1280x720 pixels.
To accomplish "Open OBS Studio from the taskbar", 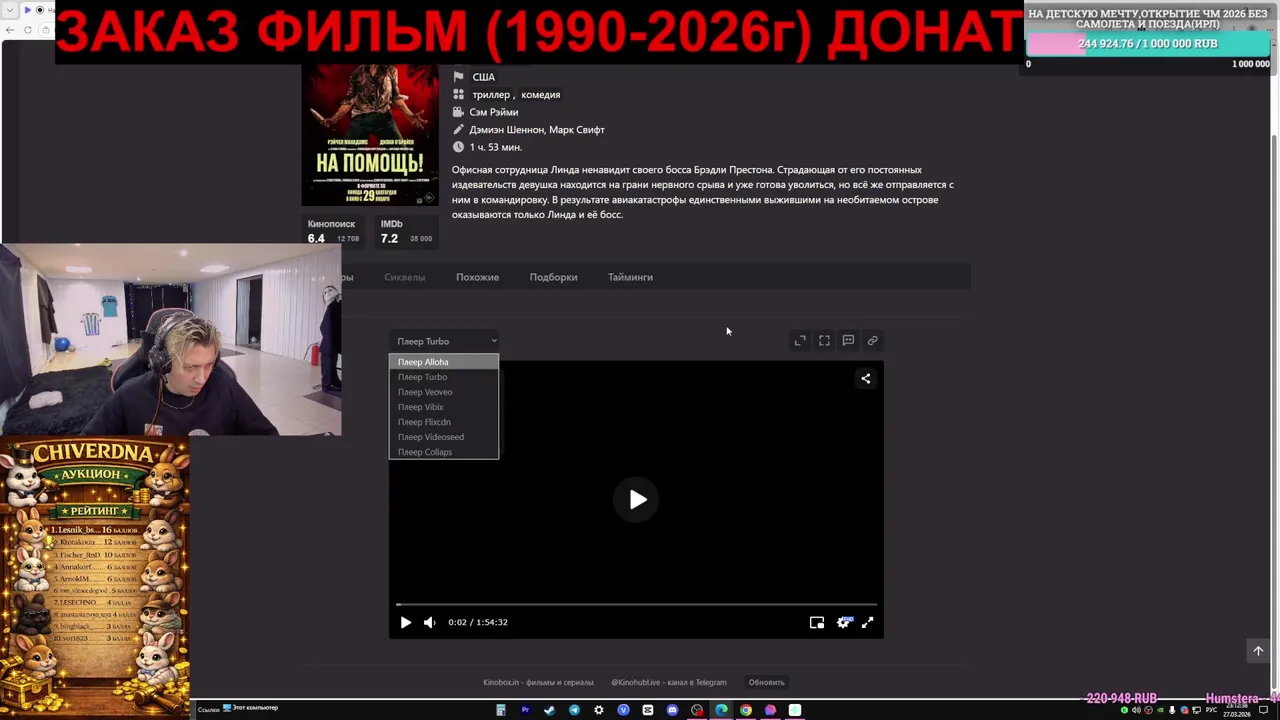I will pyautogui.click(x=697, y=710).
